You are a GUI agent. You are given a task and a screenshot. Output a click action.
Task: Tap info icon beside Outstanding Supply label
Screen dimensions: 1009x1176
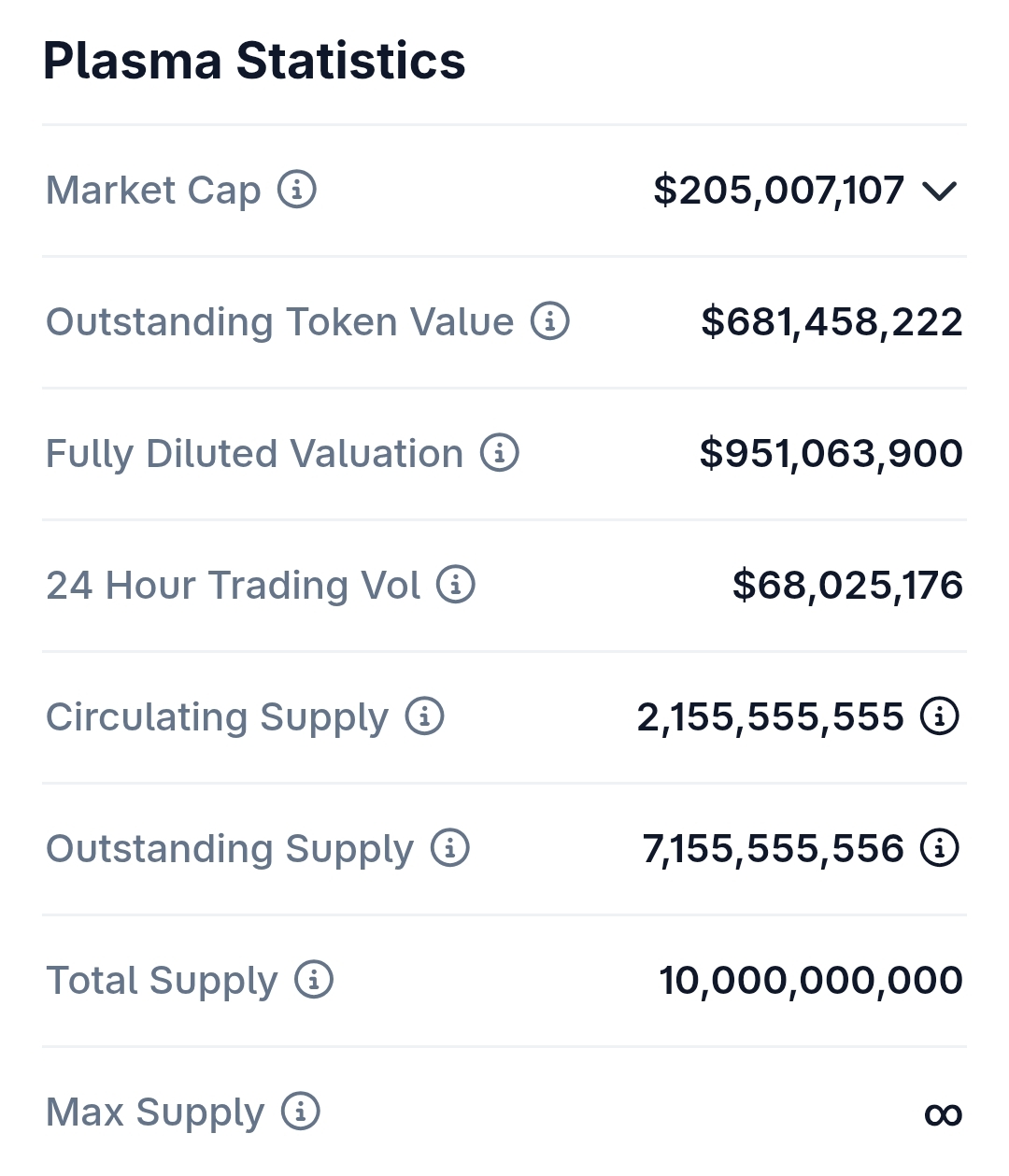click(x=450, y=848)
